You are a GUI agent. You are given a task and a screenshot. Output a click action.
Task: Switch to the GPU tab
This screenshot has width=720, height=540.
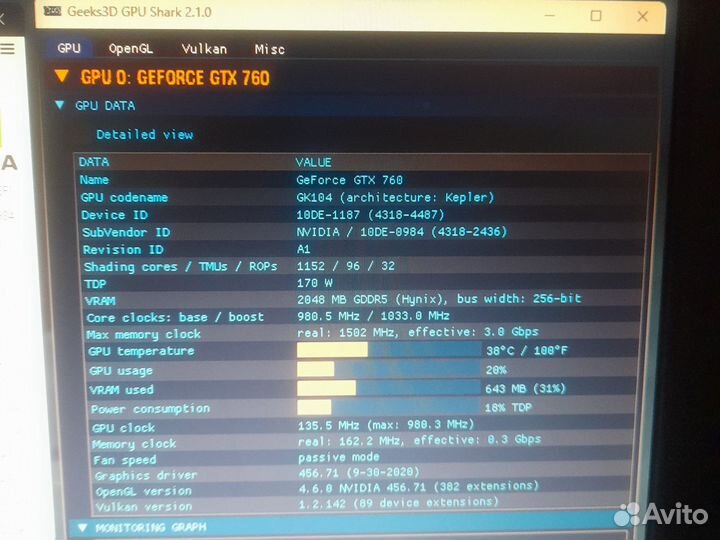point(69,49)
